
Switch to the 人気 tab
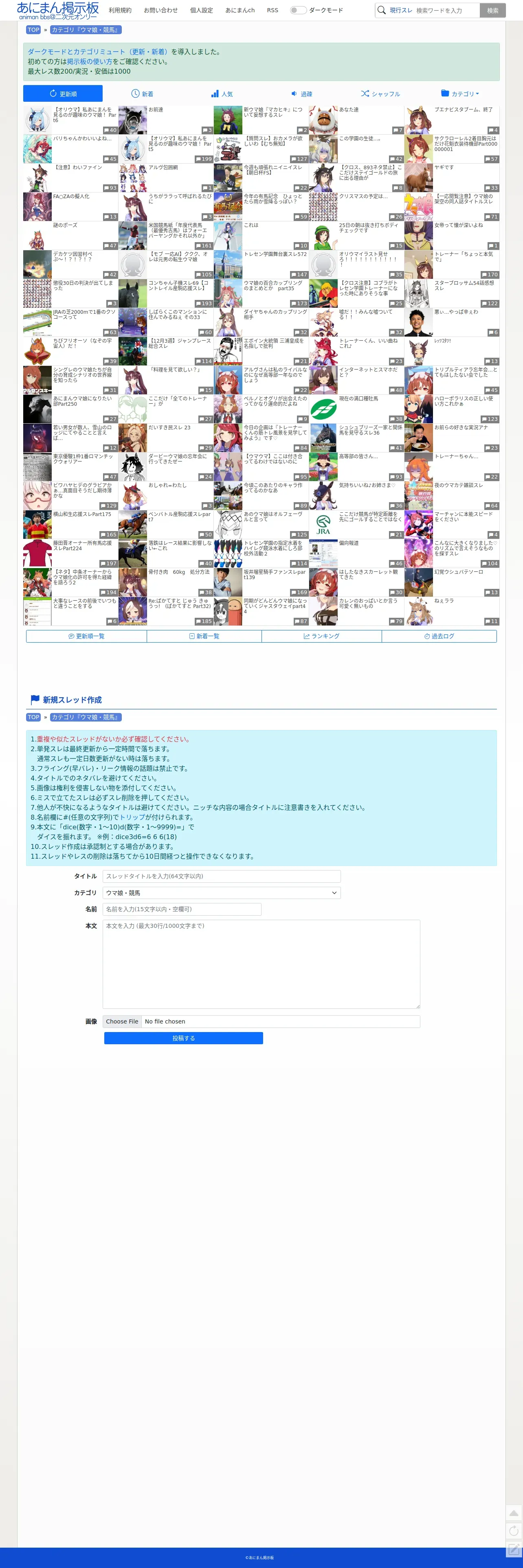click(222, 94)
